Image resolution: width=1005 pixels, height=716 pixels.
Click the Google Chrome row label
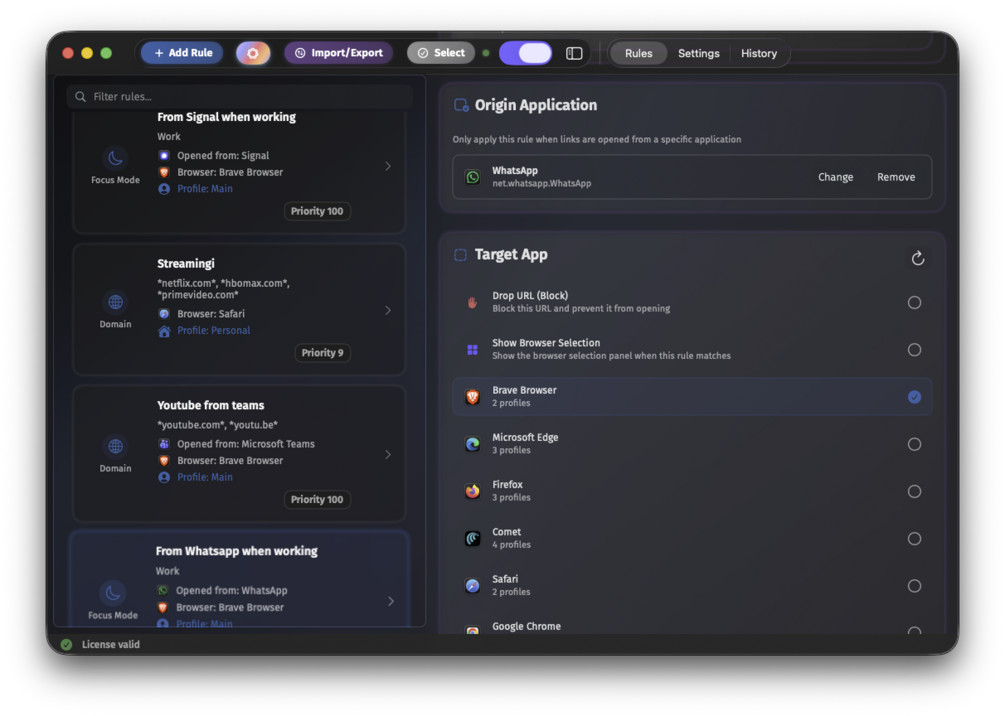point(526,626)
